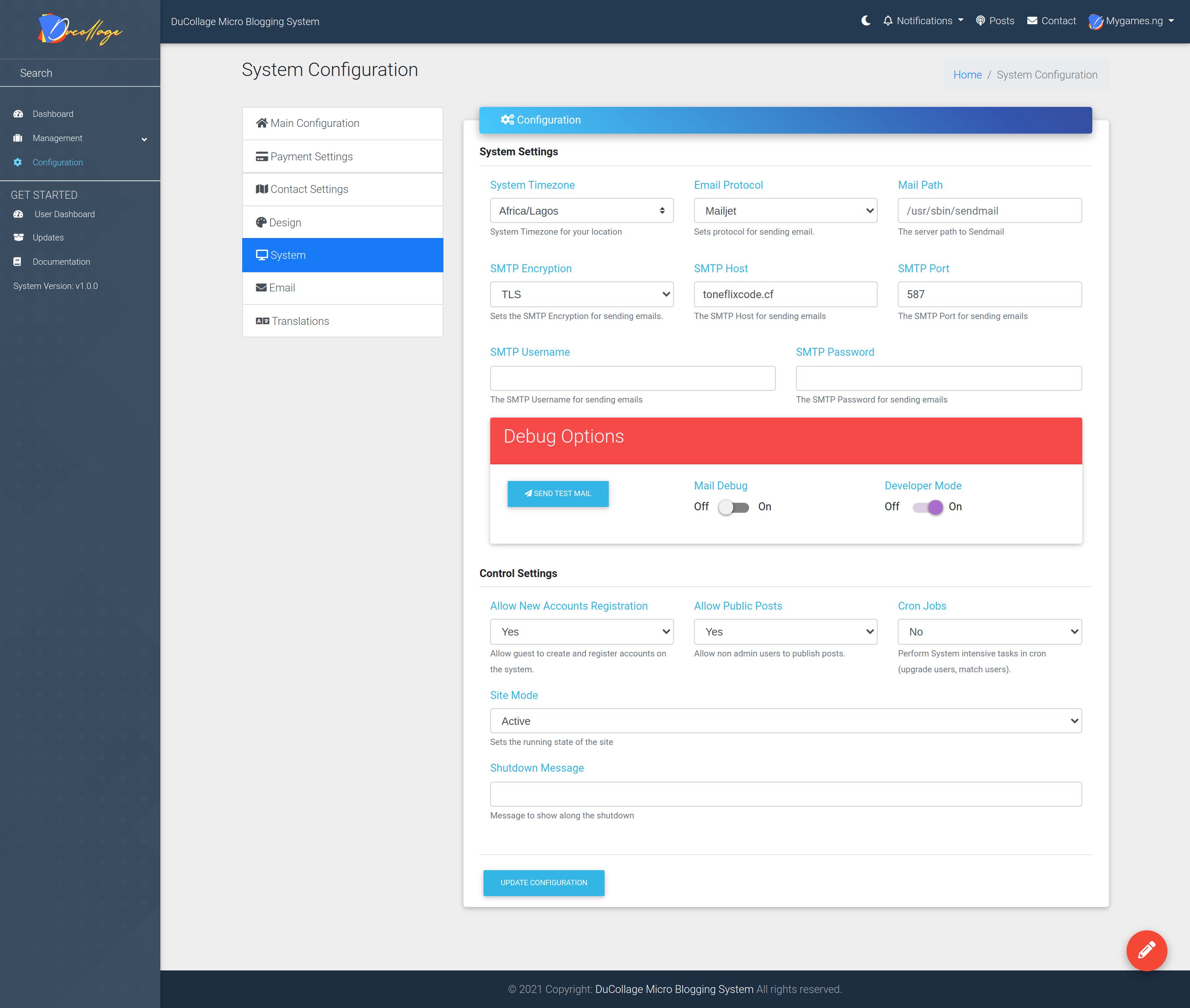The image size is (1190, 1008).
Task: Turn off Developer Mode switch
Action: point(928,507)
